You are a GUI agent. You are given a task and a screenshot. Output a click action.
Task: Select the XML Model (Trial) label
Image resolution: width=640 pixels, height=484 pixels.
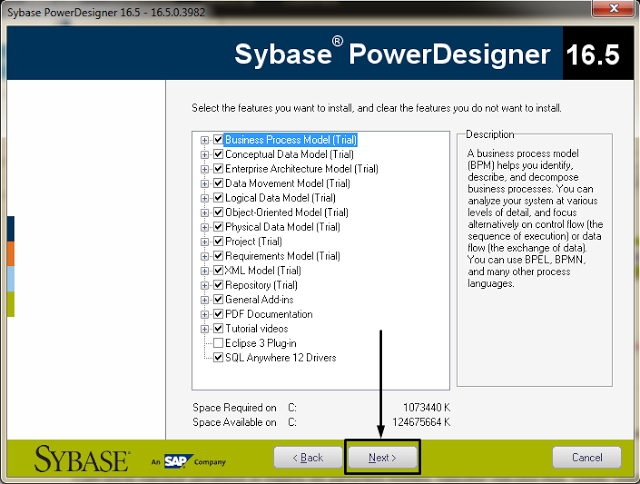[263, 271]
